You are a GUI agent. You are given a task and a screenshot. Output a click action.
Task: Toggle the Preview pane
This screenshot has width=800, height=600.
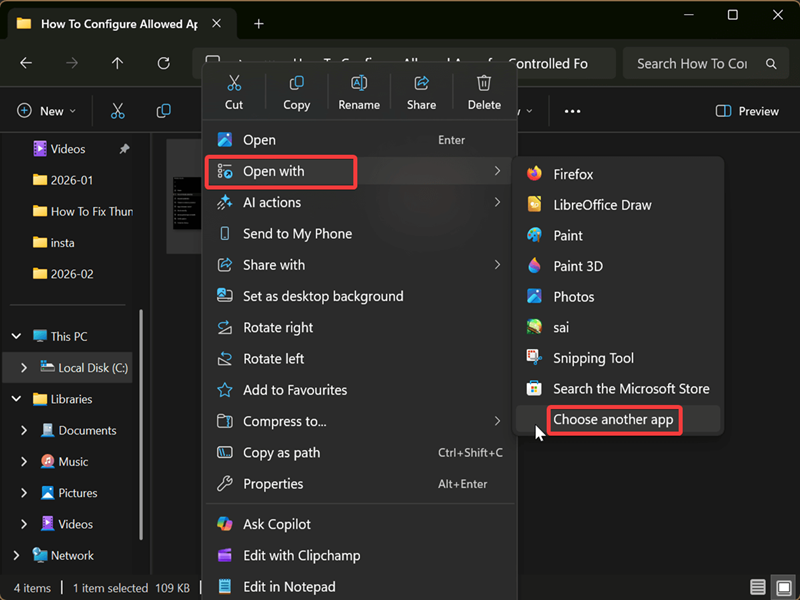coord(747,111)
